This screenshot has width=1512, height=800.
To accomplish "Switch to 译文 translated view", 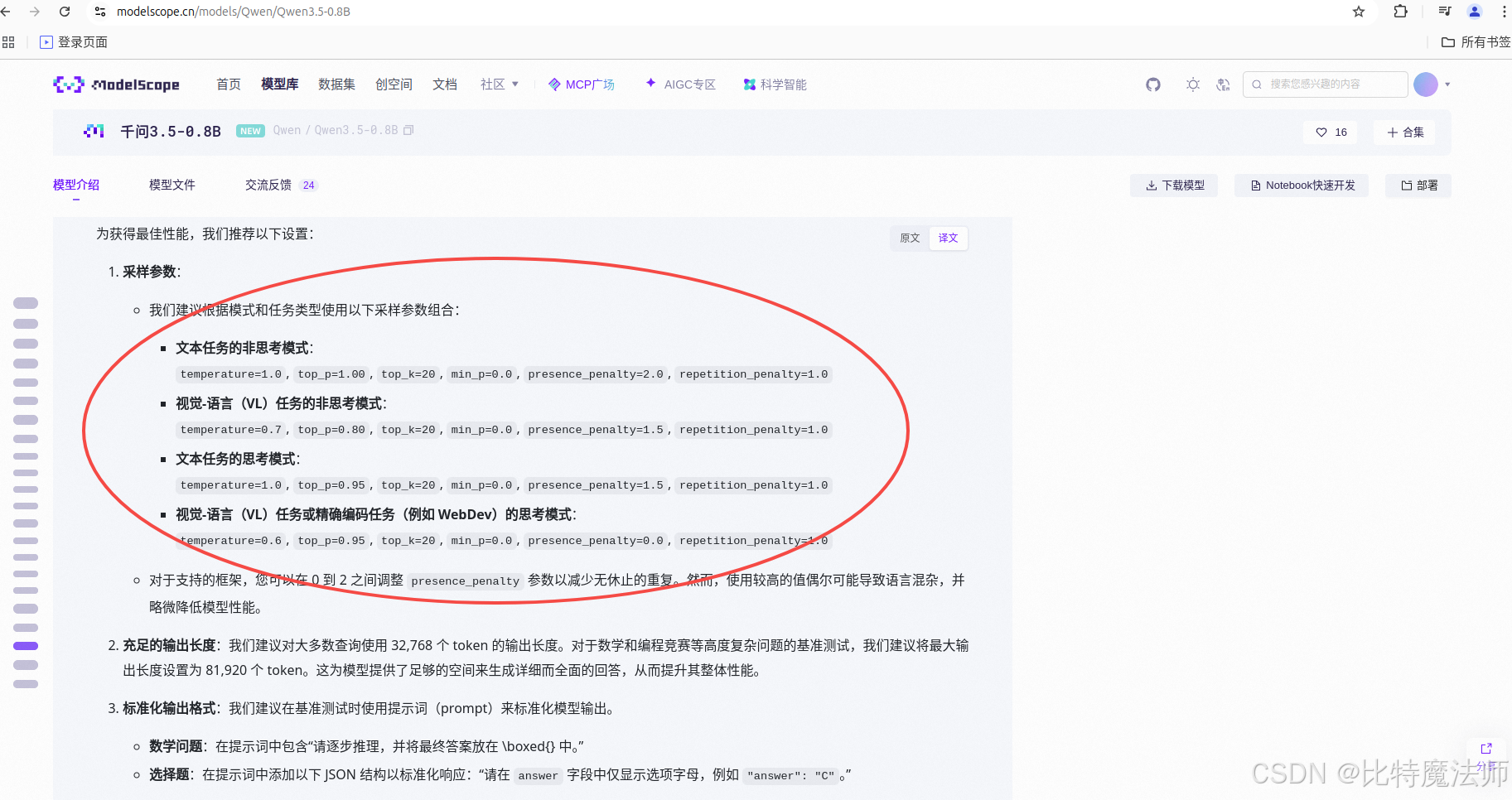I will coord(948,239).
